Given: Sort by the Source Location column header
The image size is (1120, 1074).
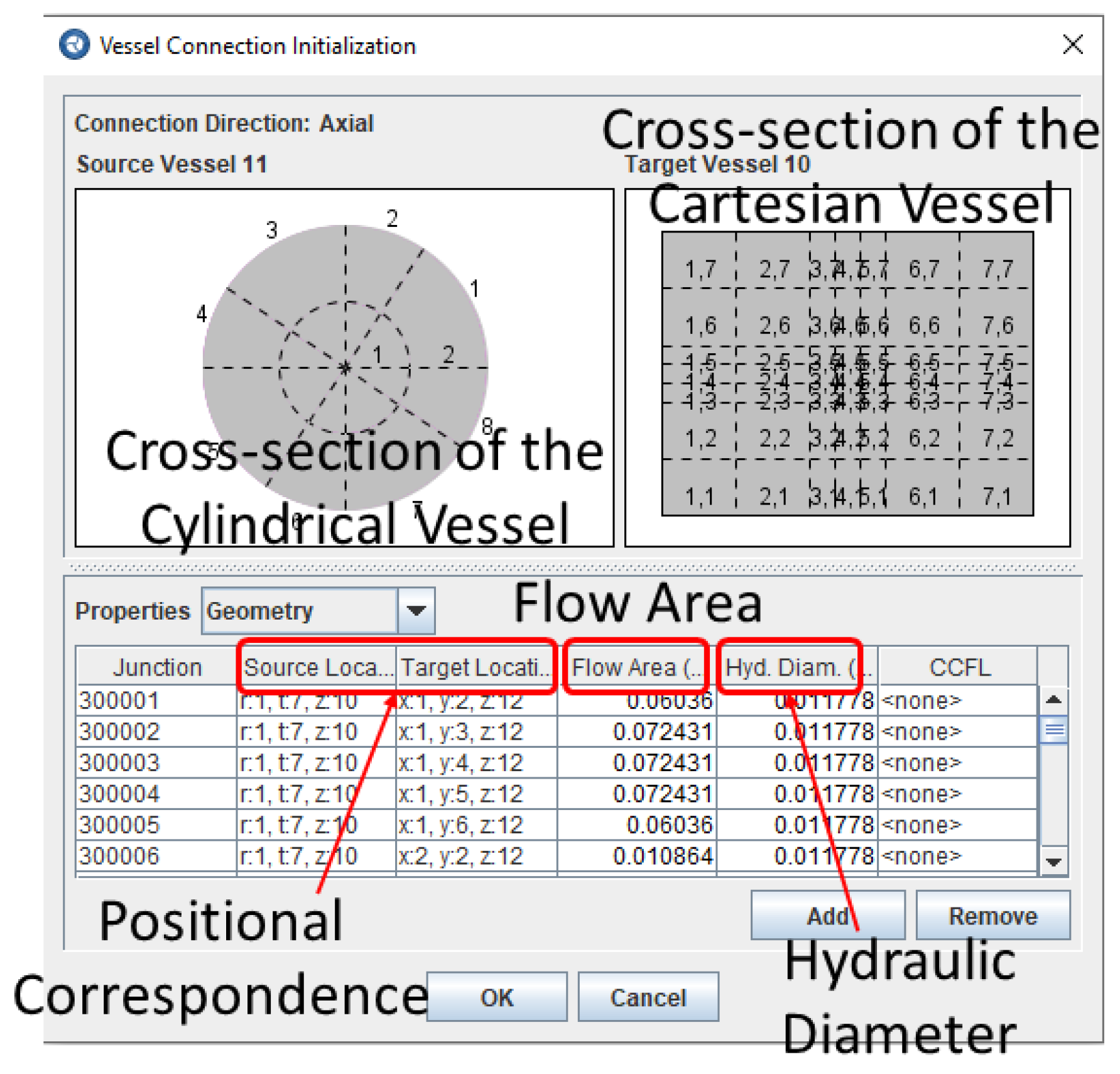Looking at the screenshot, I should point(317,667).
